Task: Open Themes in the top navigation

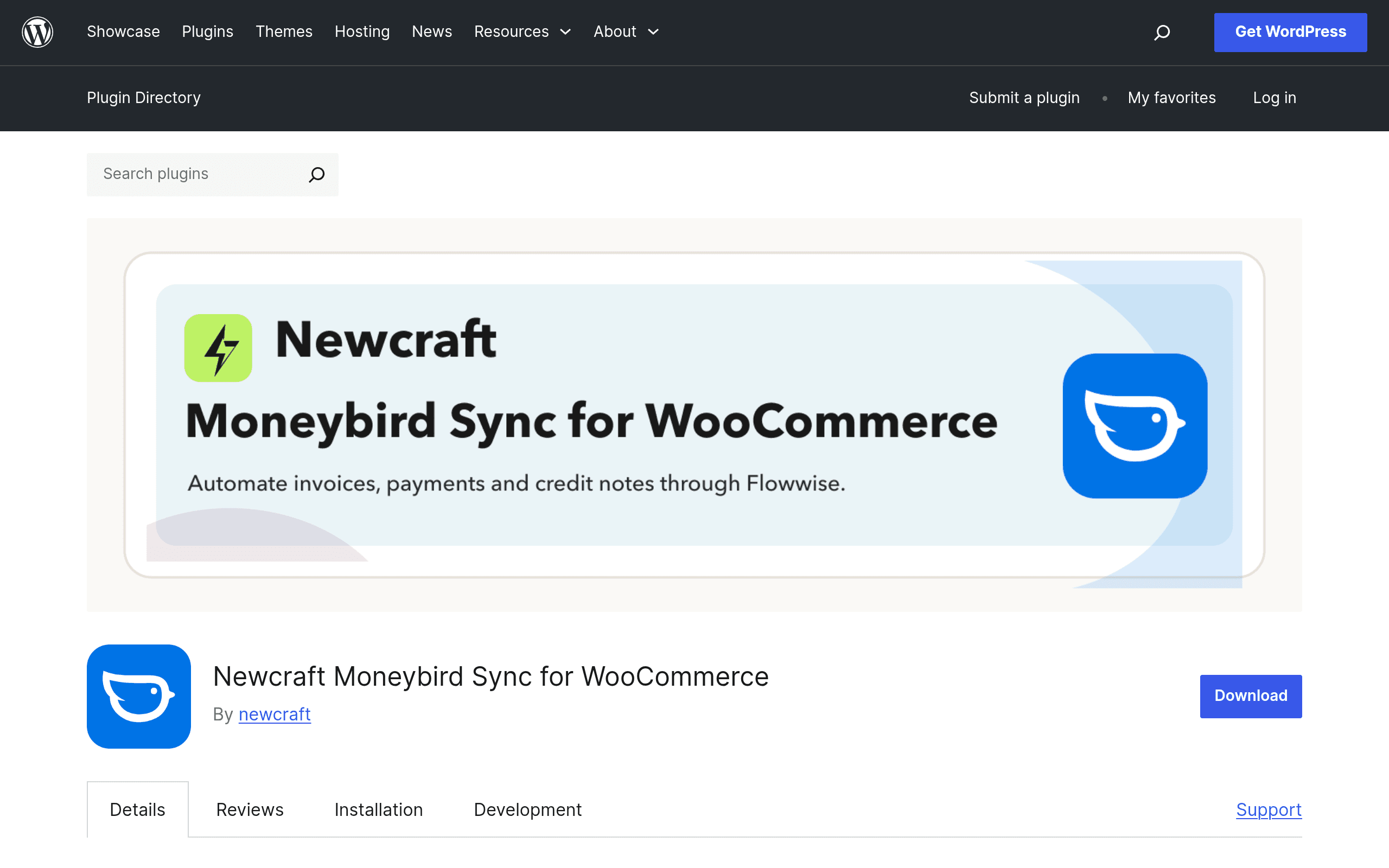Action: (284, 31)
